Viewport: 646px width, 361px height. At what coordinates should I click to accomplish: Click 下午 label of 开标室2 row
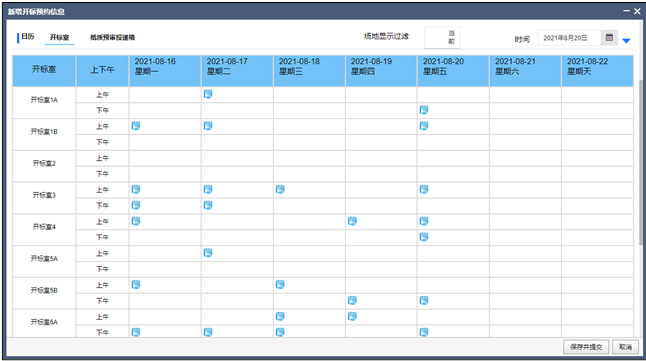[103, 174]
